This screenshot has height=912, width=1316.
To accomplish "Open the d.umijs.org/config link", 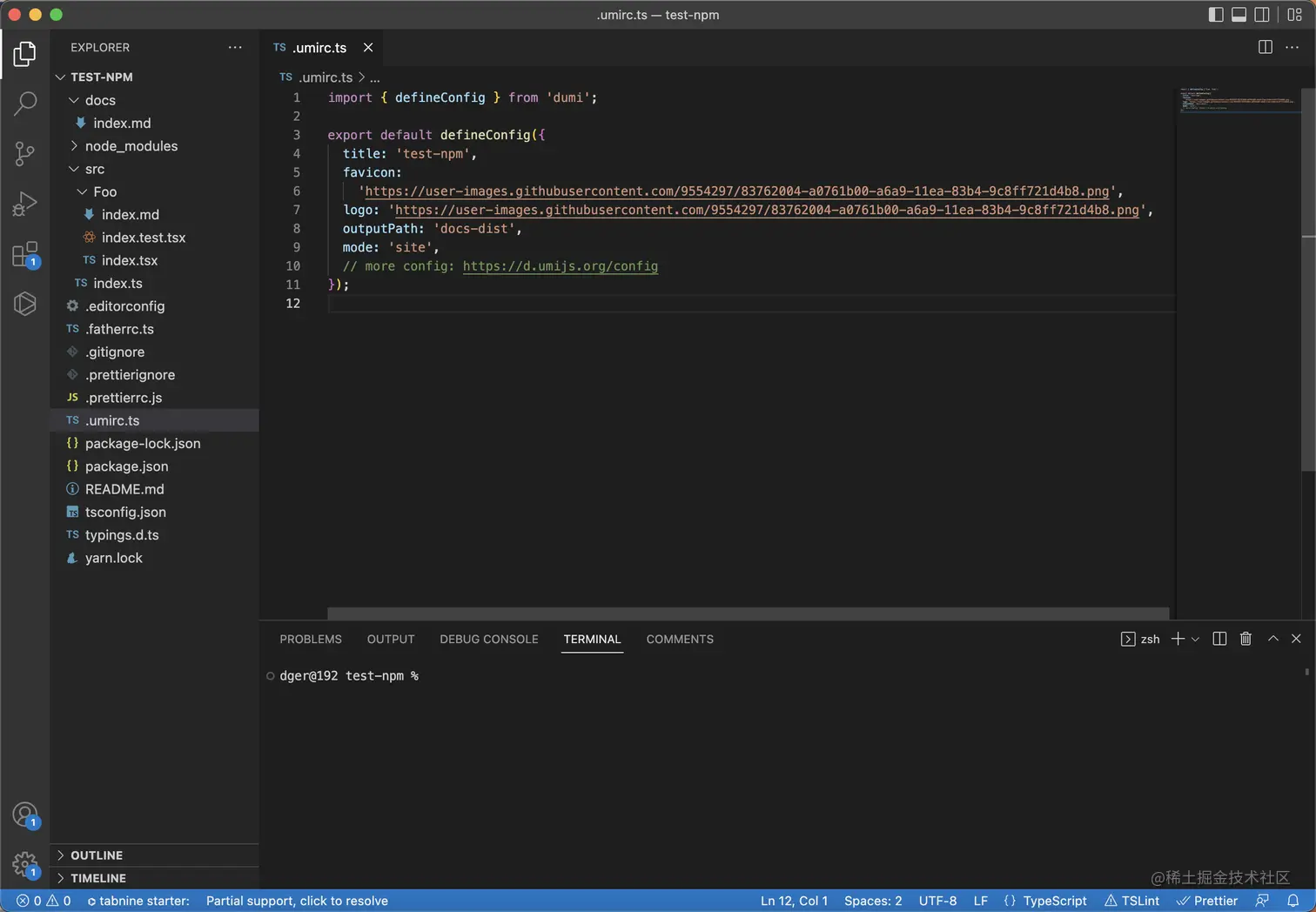I will (561, 266).
